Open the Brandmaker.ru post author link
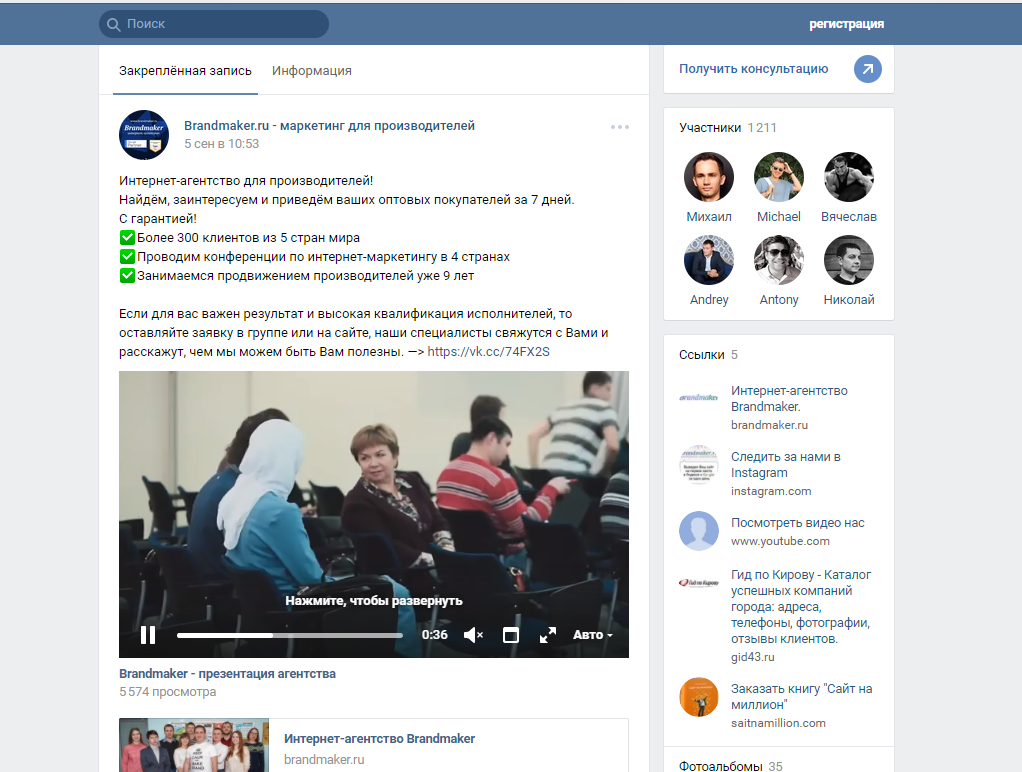 pyautogui.click(x=329, y=126)
